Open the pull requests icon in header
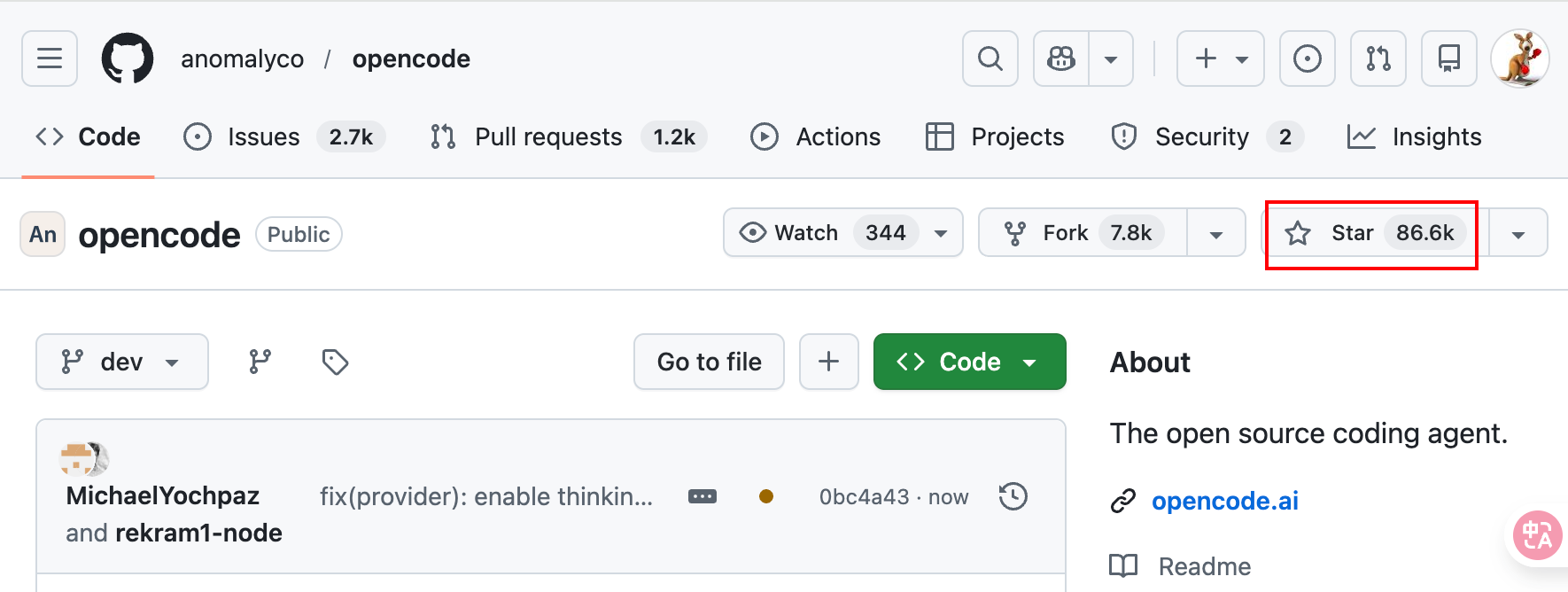 pyautogui.click(x=1378, y=58)
